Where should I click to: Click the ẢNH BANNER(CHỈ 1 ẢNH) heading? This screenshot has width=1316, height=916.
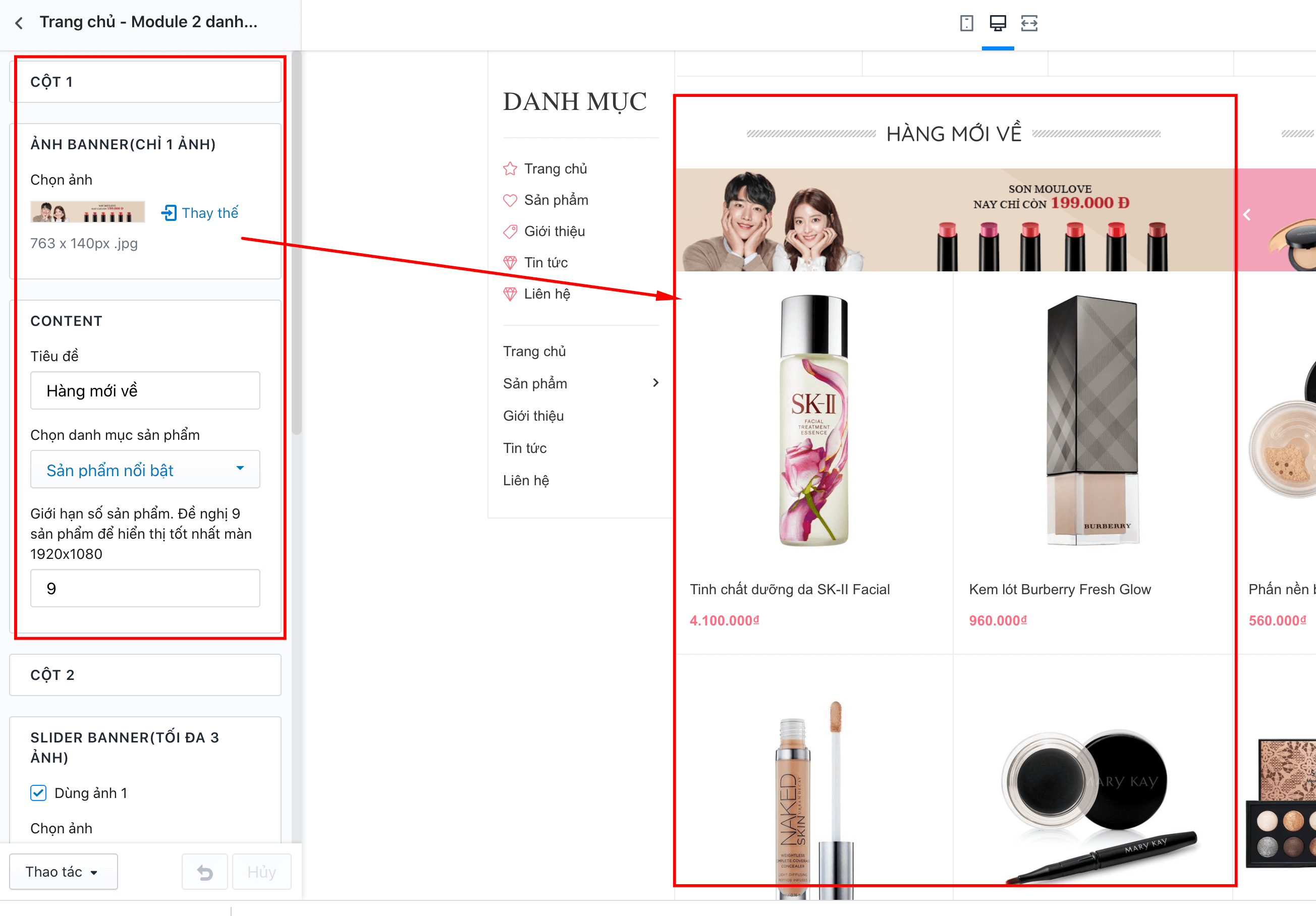coord(123,144)
